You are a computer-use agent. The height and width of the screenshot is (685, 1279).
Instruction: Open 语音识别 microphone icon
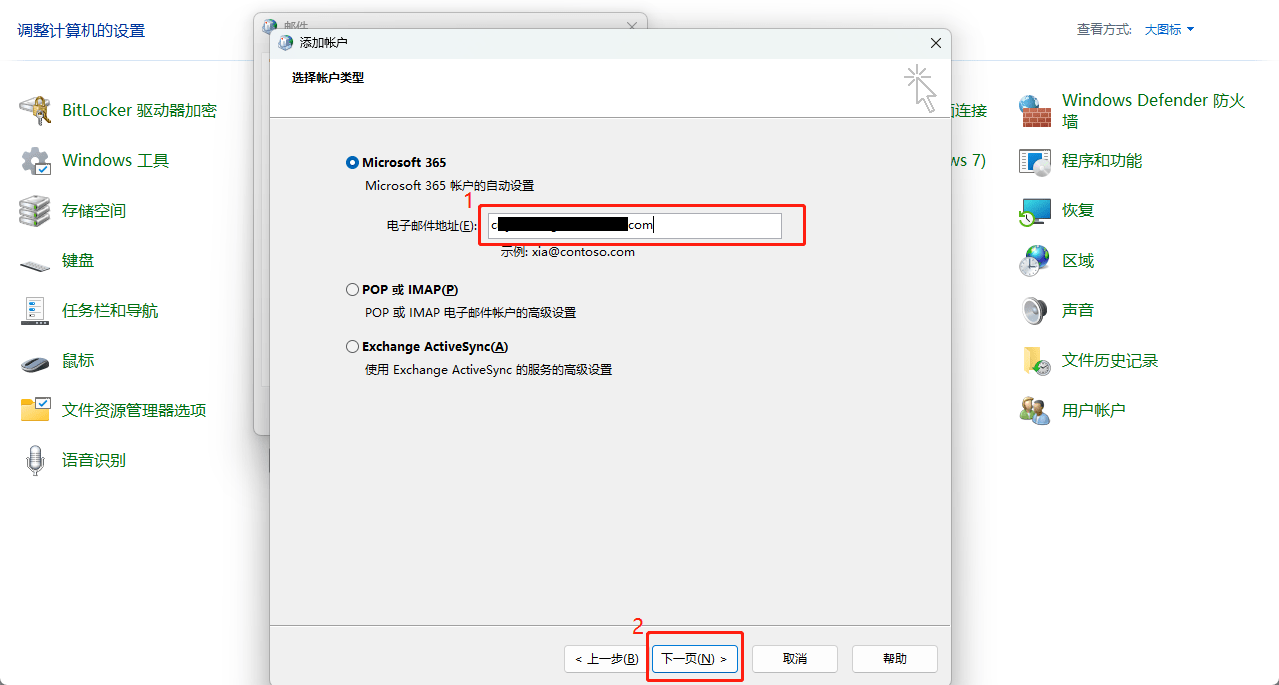(x=36, y=461)
